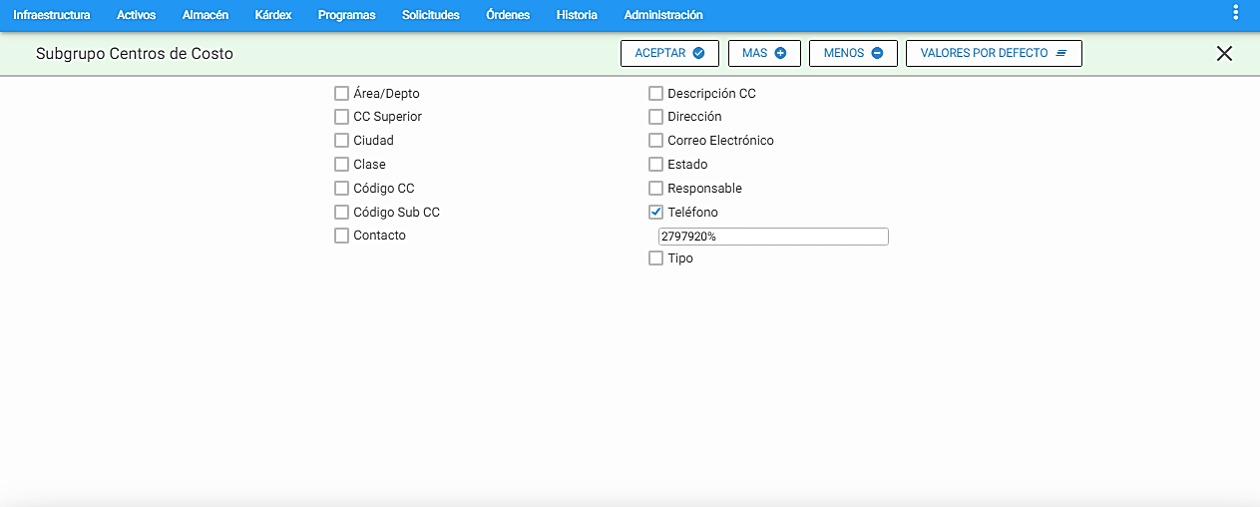Open the Almacén menu
The width and height of the screenshot is (1260, 507).
tap(205, 15)
